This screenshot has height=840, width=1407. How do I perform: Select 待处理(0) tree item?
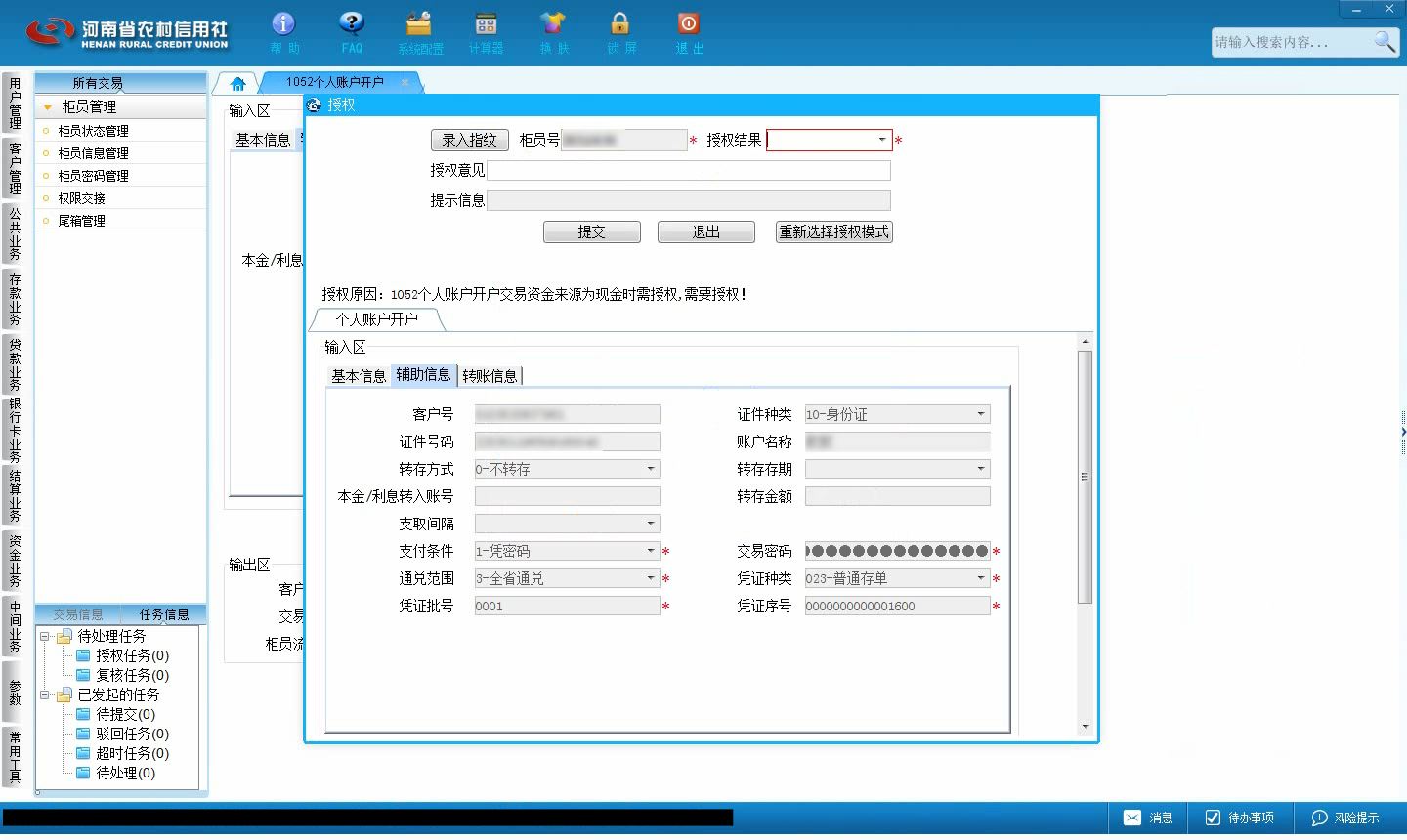(x=125, y=773)
